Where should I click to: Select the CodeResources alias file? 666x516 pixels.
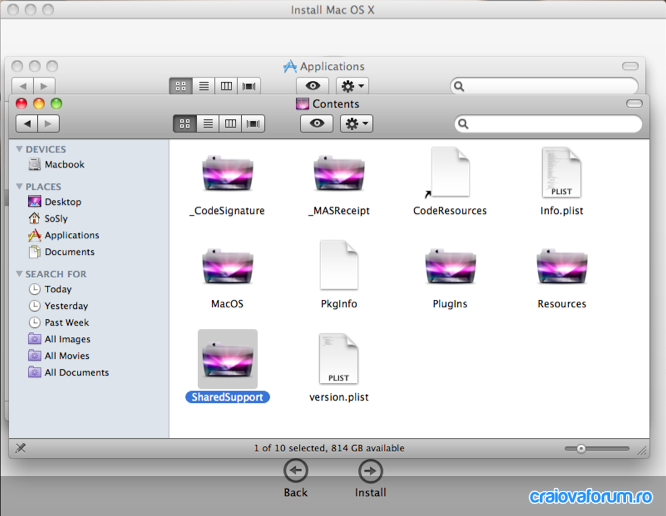click(x=449, y=172)
